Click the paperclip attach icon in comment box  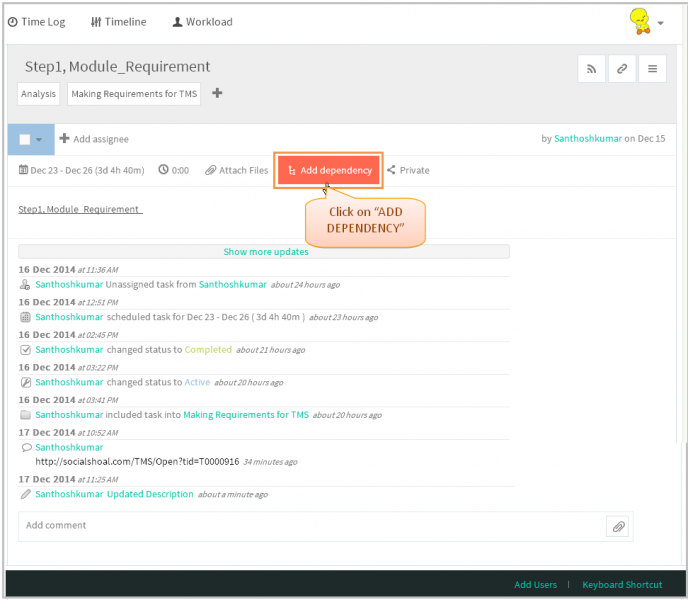pos(618,526)
